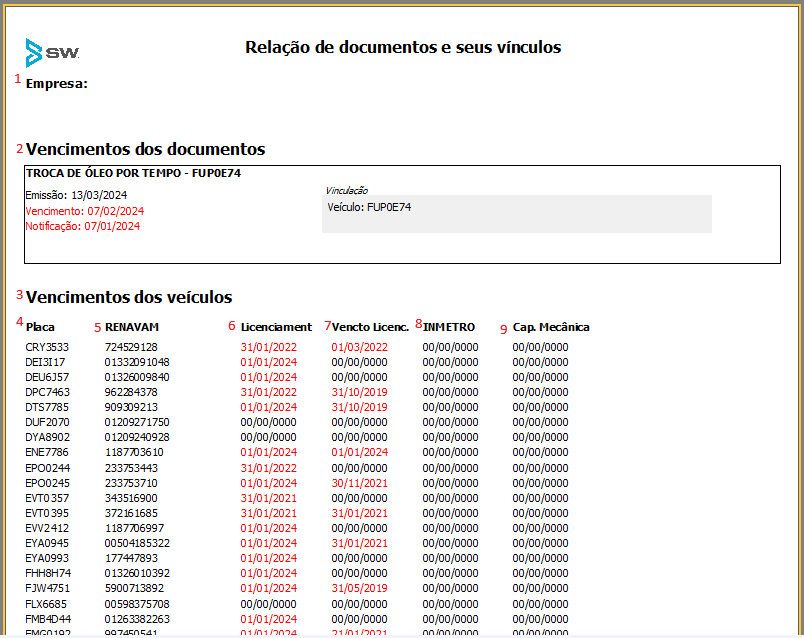Select plate 'DUF2070'
The image size is (804, 638).
coord(47,422)
